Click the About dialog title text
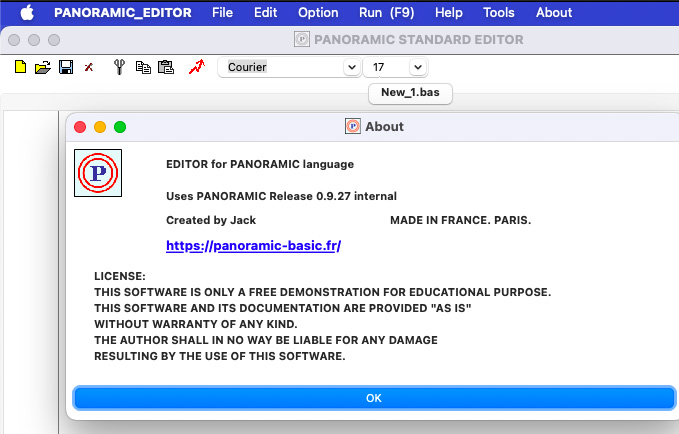679x434 pixels. (384, 126)
